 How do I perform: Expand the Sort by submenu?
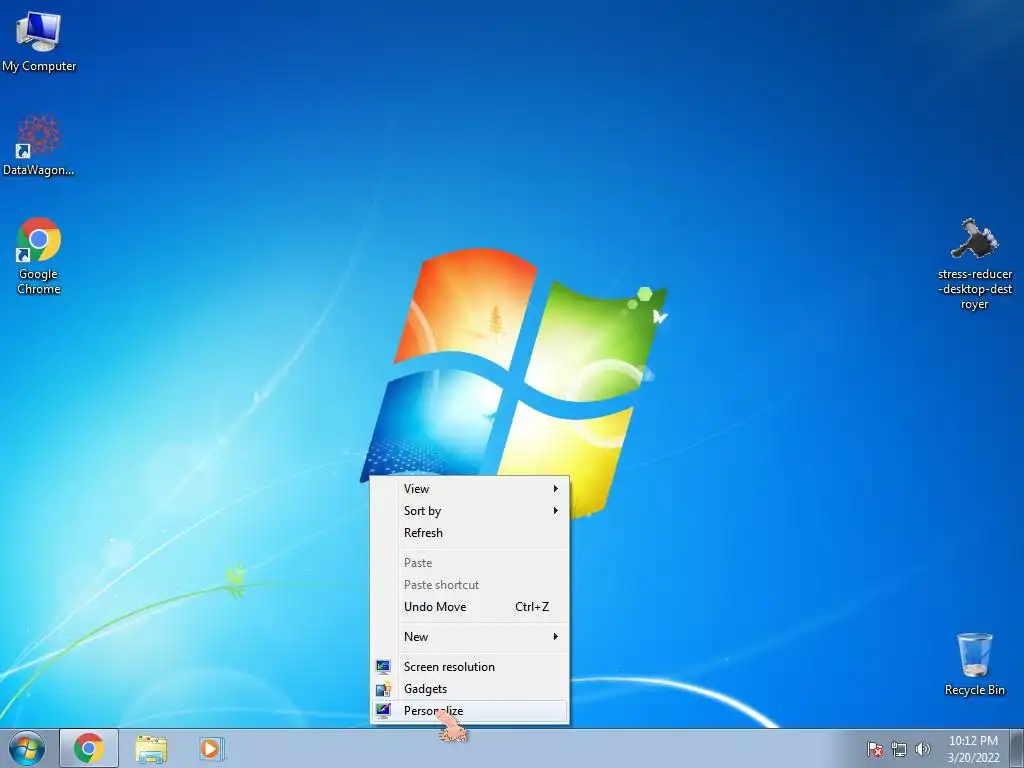click(470, 511)
